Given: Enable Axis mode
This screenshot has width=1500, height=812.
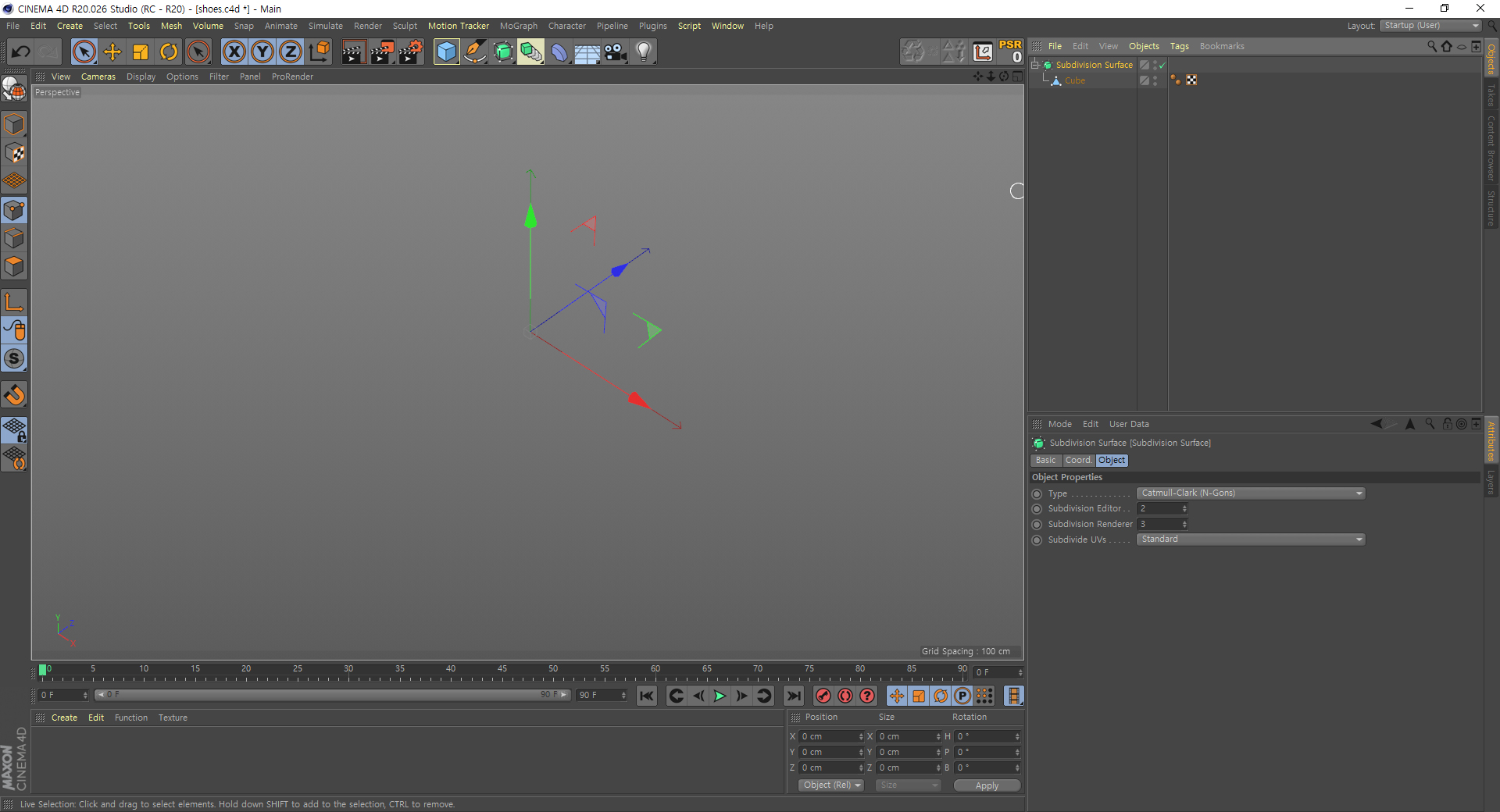Looking at the screenshot, I should coord(14,302).
